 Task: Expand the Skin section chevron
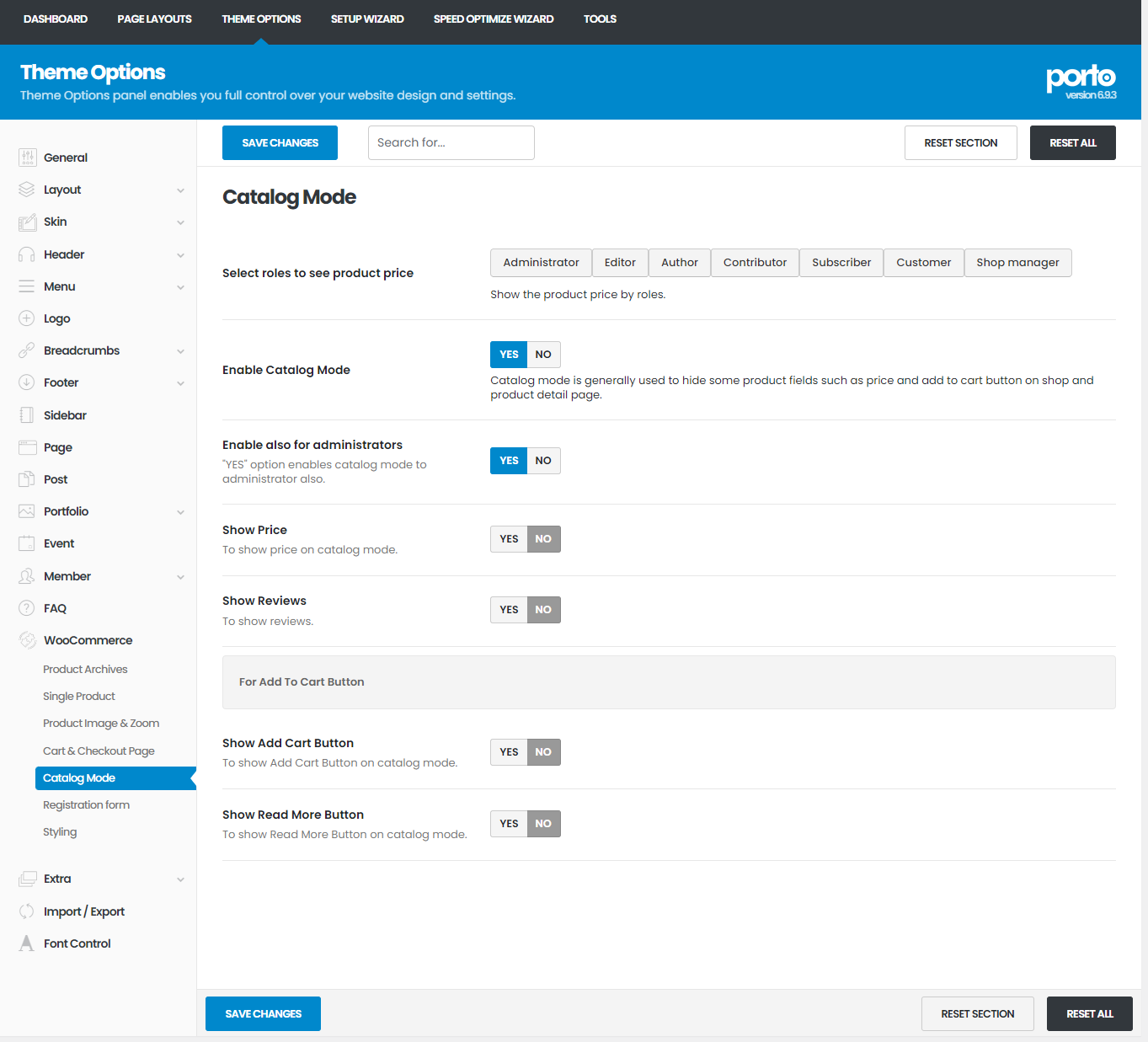[x=180, y=222]
